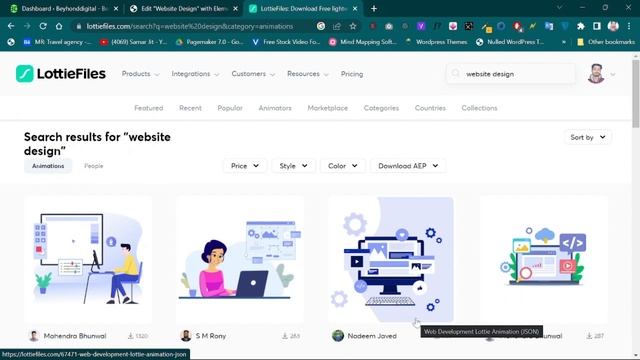The width and height of the screenshot is (640, 360).
Task: Open the Countries section
Action: (x=430, y=108)
